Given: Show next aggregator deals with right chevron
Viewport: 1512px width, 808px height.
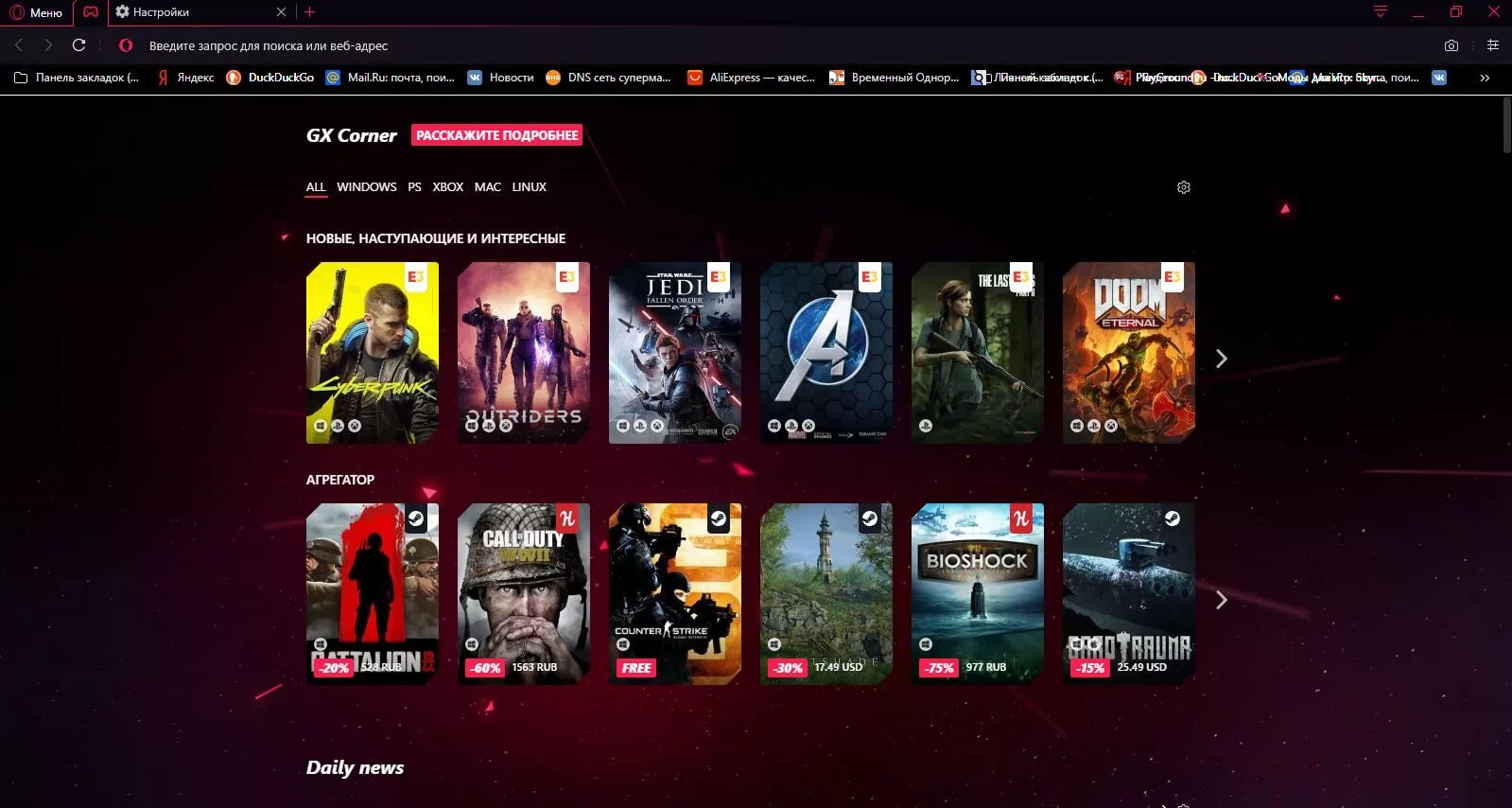Looking at the screenshot, I should tap(1222, 600).
